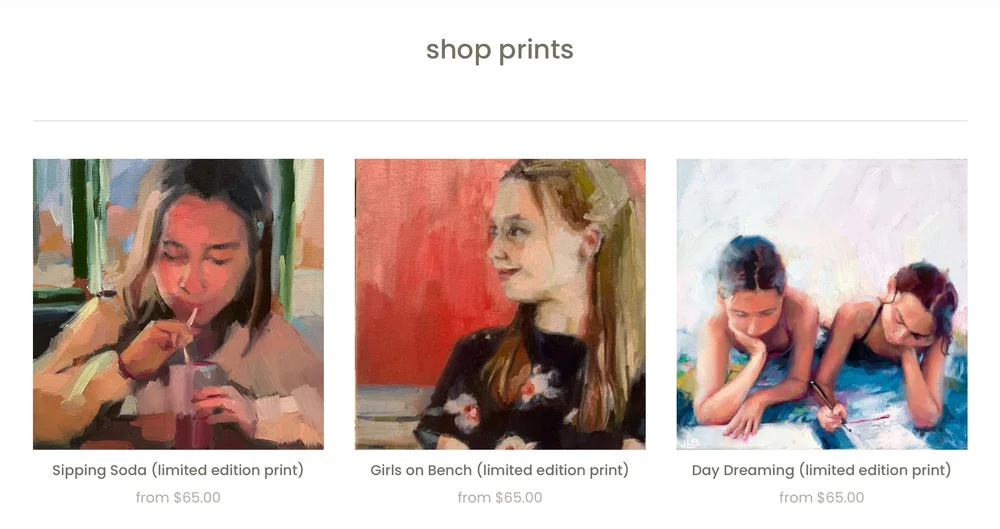1000x529 pixels.
Task: Click the red wall background in Girls on Bench
Action: (x=421, y=268)
